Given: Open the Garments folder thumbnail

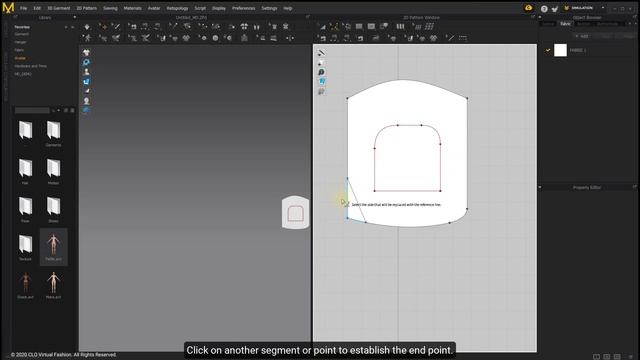Looking at the screenshot, I should (x=53, y=133).
